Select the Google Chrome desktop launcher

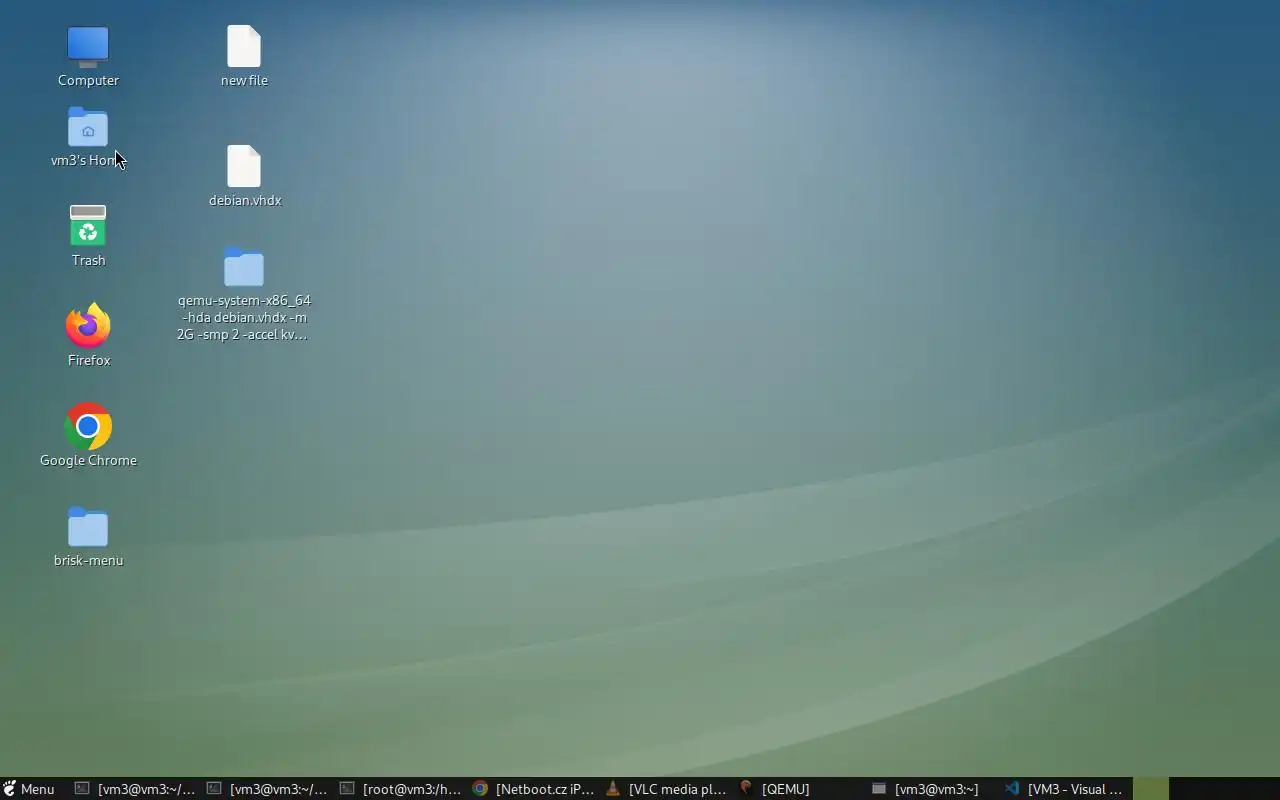pyautogui.click(x=88, y=427)
